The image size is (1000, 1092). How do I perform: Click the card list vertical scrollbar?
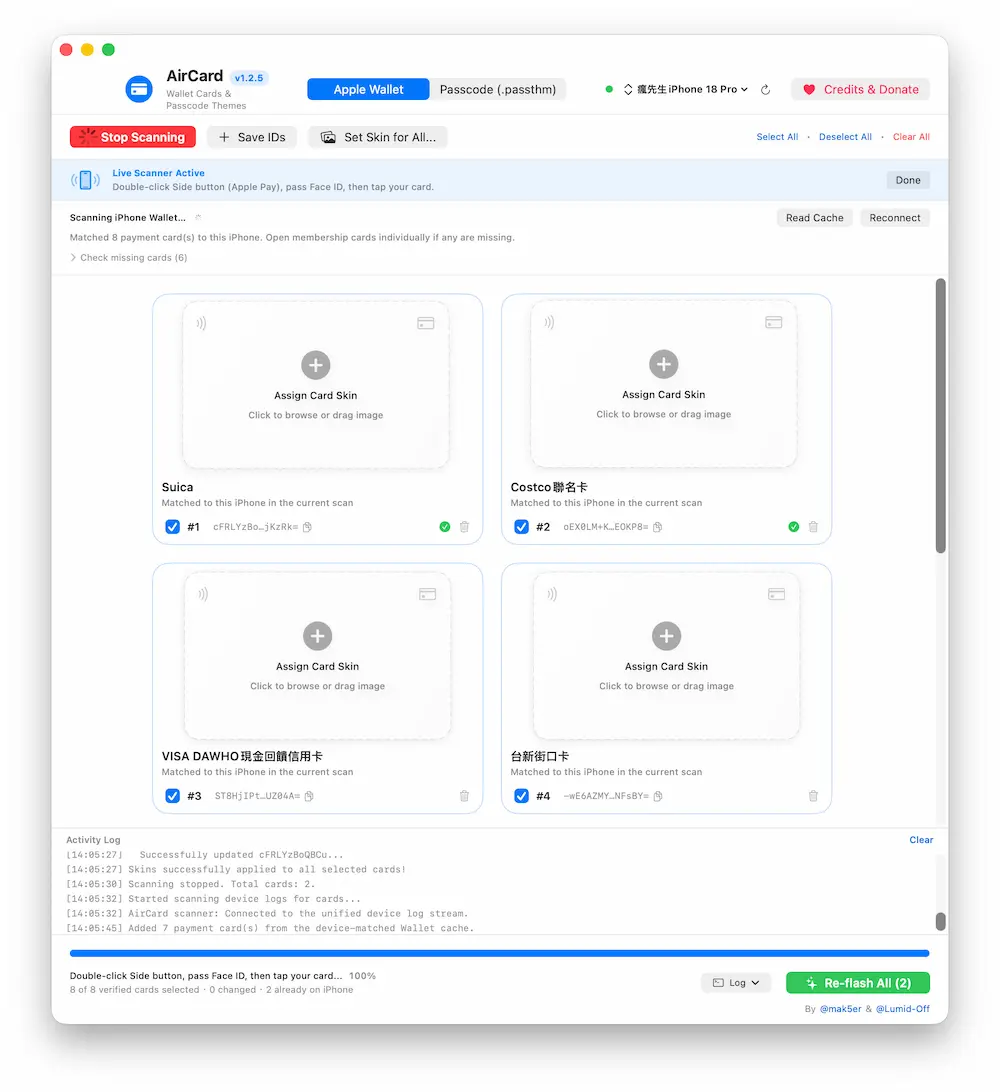(x=941, y=416)
